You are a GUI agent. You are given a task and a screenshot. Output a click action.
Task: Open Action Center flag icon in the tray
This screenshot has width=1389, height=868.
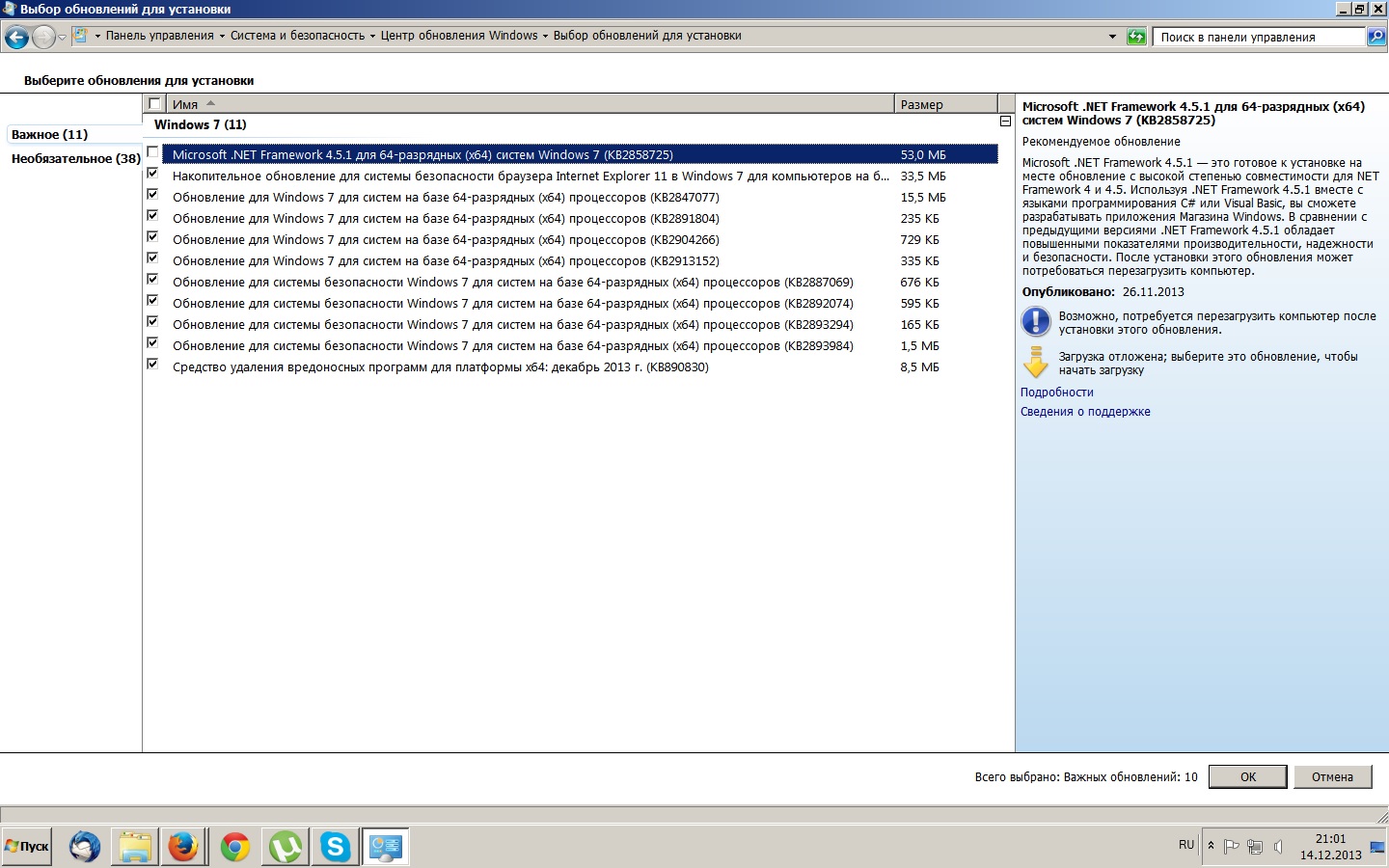tap(1231, 847)
